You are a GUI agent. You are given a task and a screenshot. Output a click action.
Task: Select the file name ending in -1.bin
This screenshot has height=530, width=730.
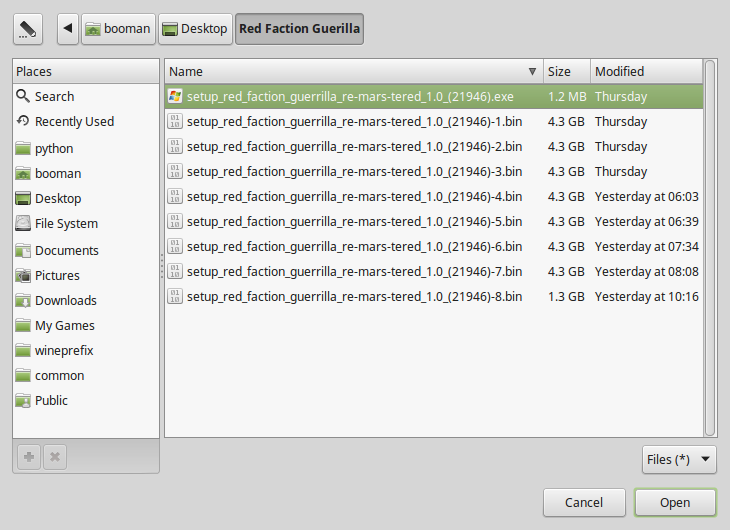[354, 122]
